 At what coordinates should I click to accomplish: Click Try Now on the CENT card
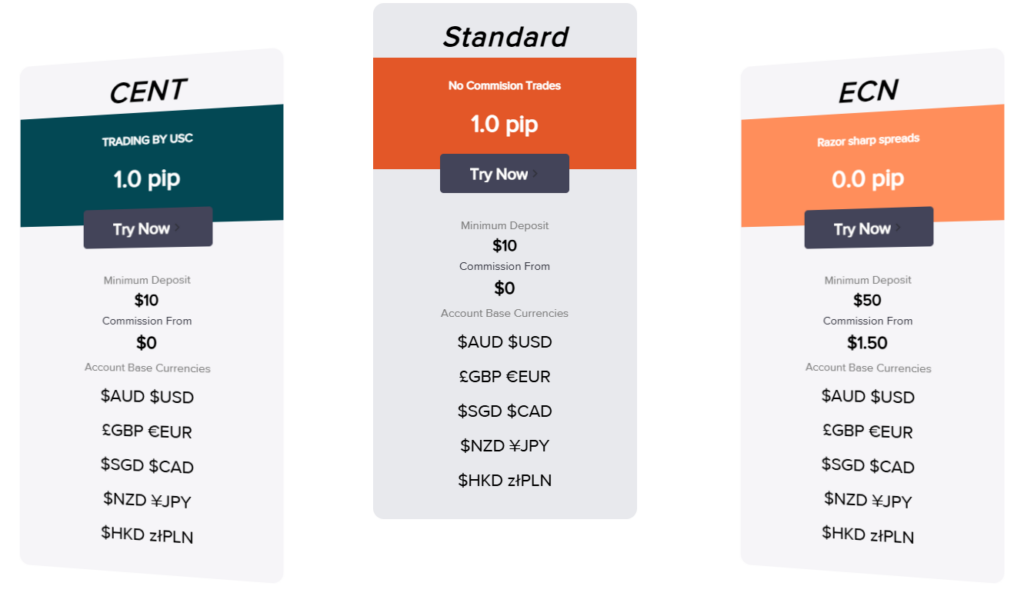click(x=147, y=228)
